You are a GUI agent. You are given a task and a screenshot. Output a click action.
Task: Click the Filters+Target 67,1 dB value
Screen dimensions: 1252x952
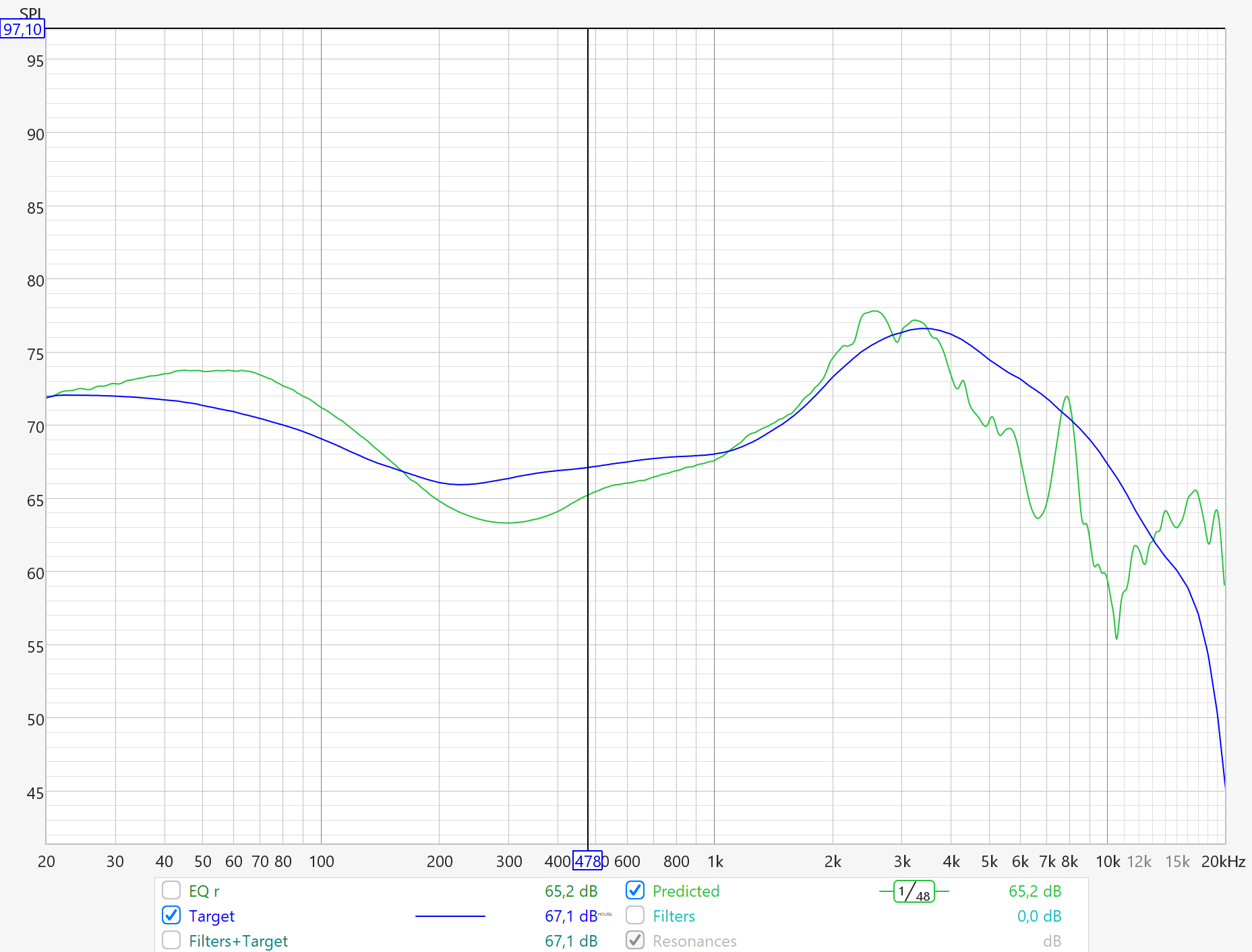[x=571, y=941]
